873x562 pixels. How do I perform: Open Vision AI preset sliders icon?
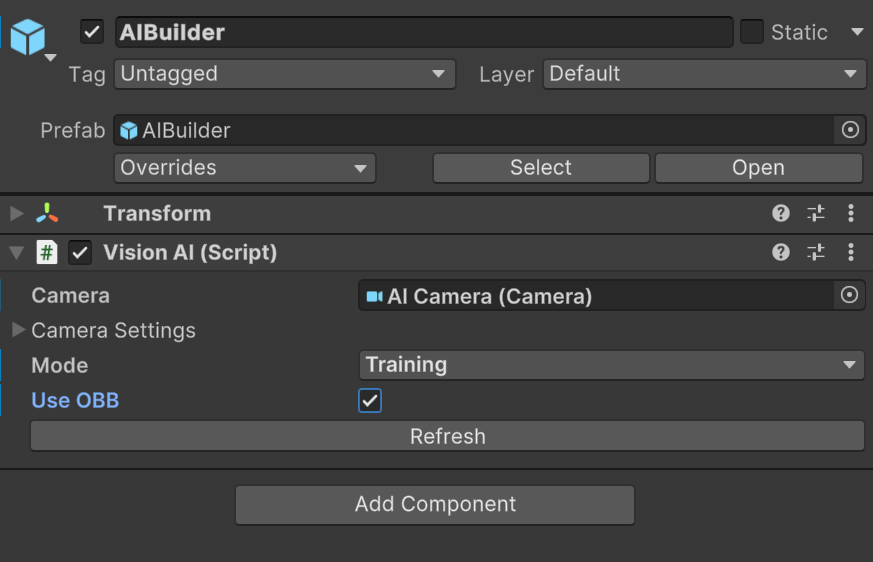[816, 253]
